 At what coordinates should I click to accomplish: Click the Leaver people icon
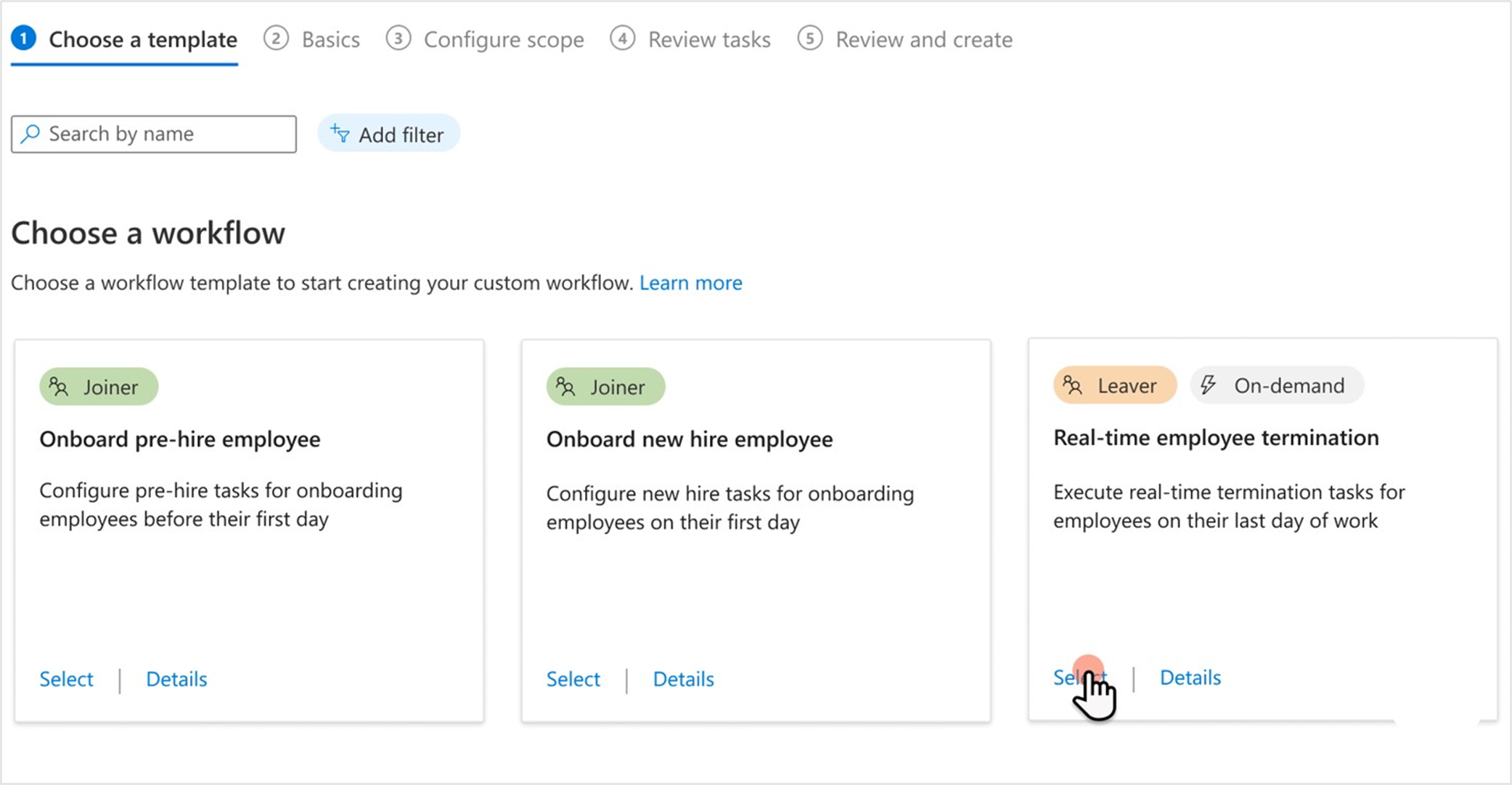coord(1072,385)
